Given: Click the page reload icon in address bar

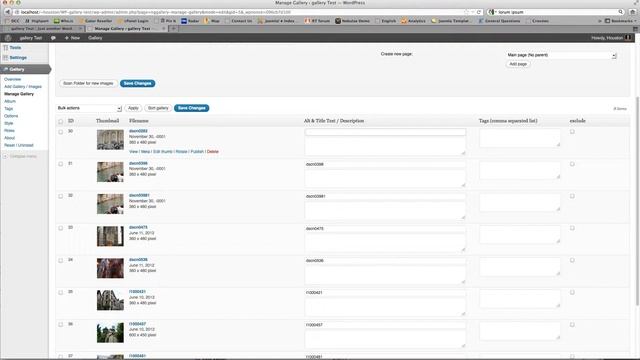Looking at the screenshot, I should pyautogui.click(x=479, y=12).
